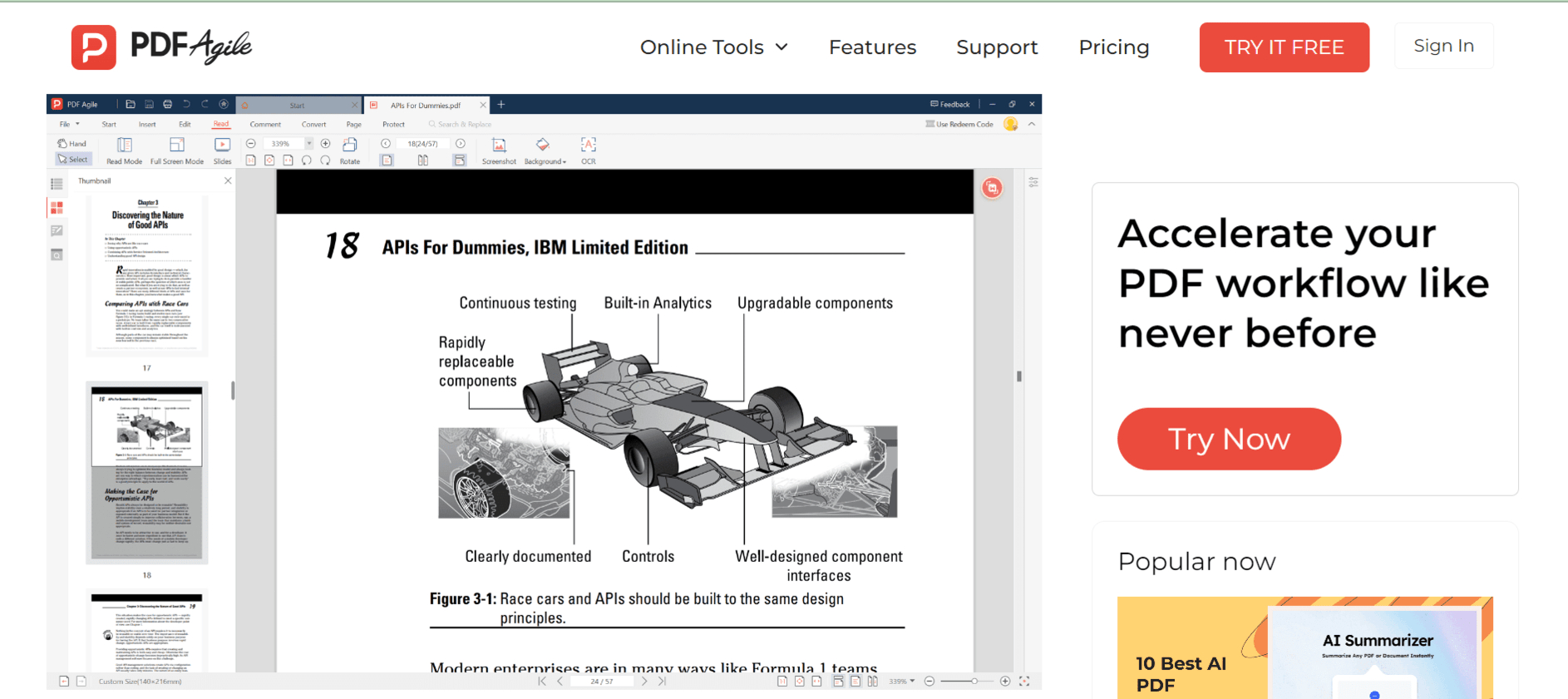Screen dimensions: 1568x699
Task: Open the 339% zoom level dropdown in ribbon
Action: [309, 144]
